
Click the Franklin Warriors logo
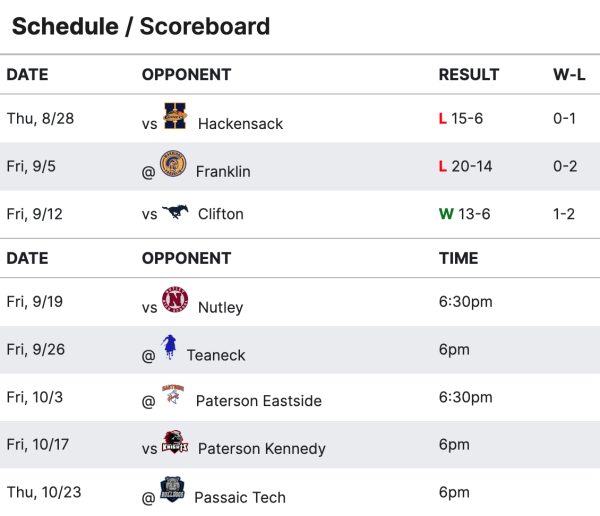[173, 163]
